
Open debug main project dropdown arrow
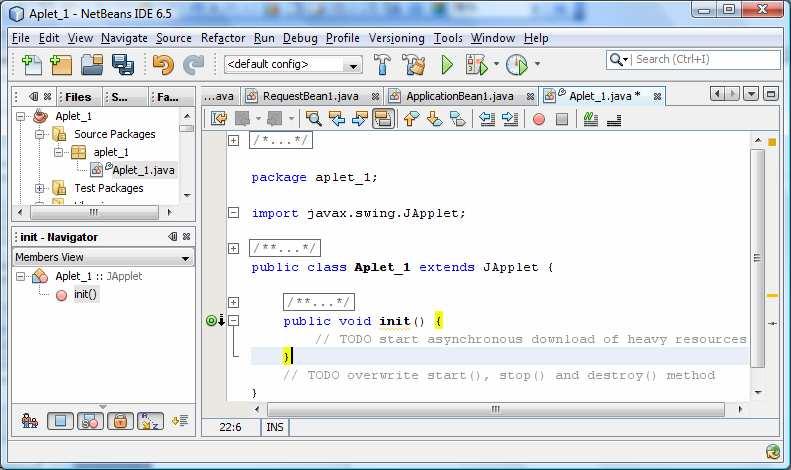pyautogui.click(x=496, y=64)
